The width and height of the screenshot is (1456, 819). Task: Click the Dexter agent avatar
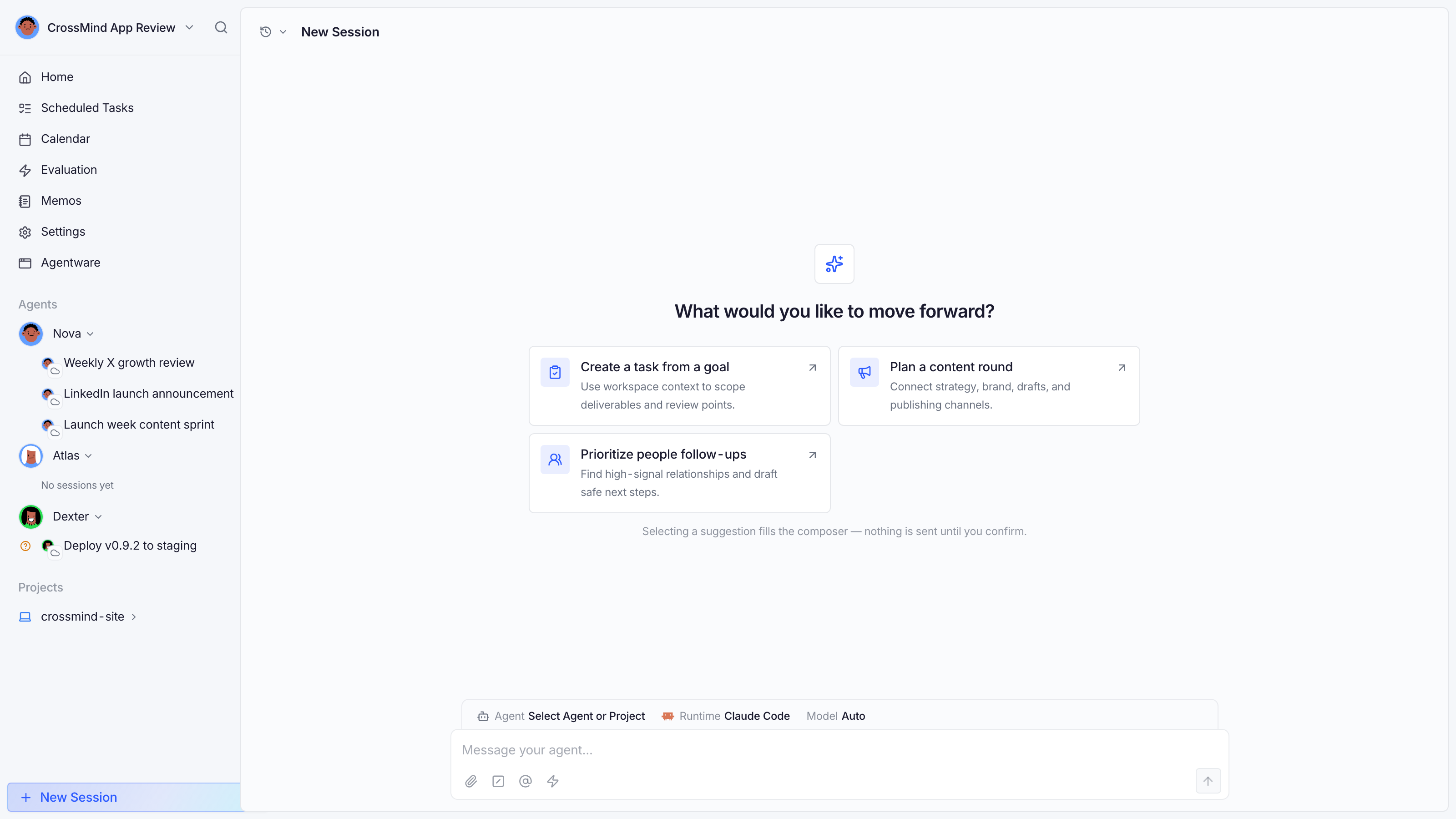click(31, 516)
